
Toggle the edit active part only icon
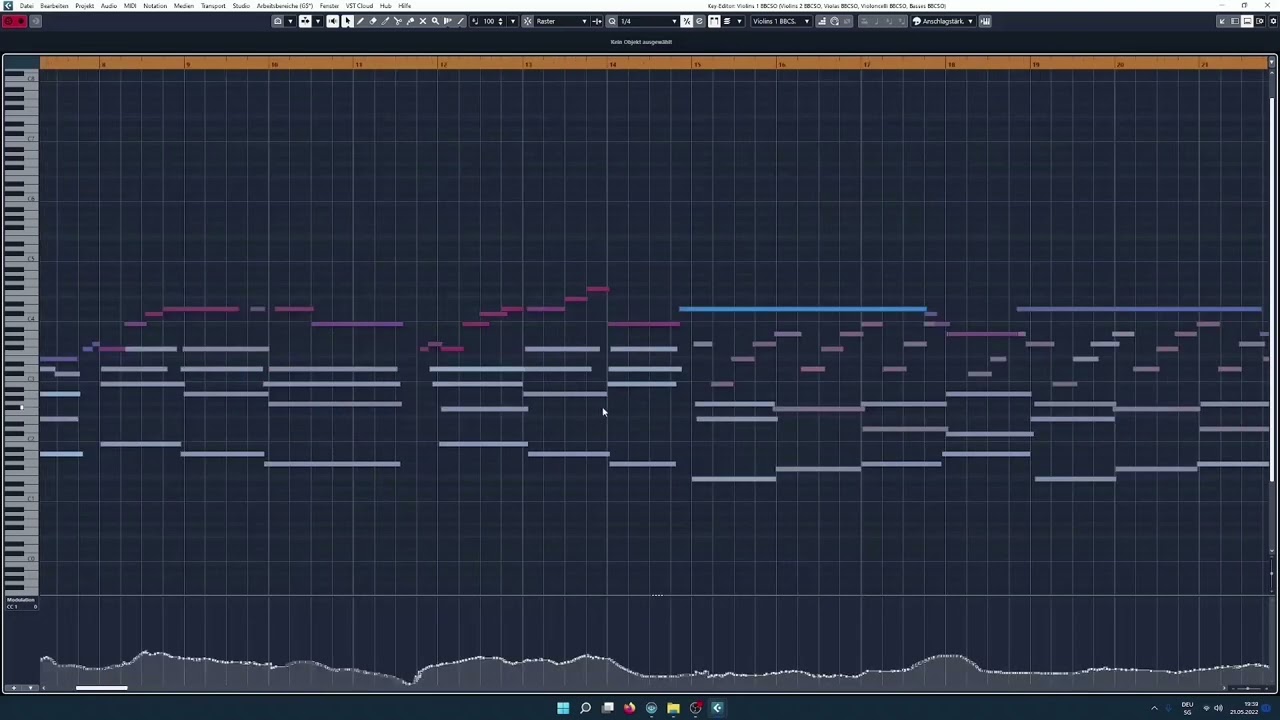tap(727, 21)
